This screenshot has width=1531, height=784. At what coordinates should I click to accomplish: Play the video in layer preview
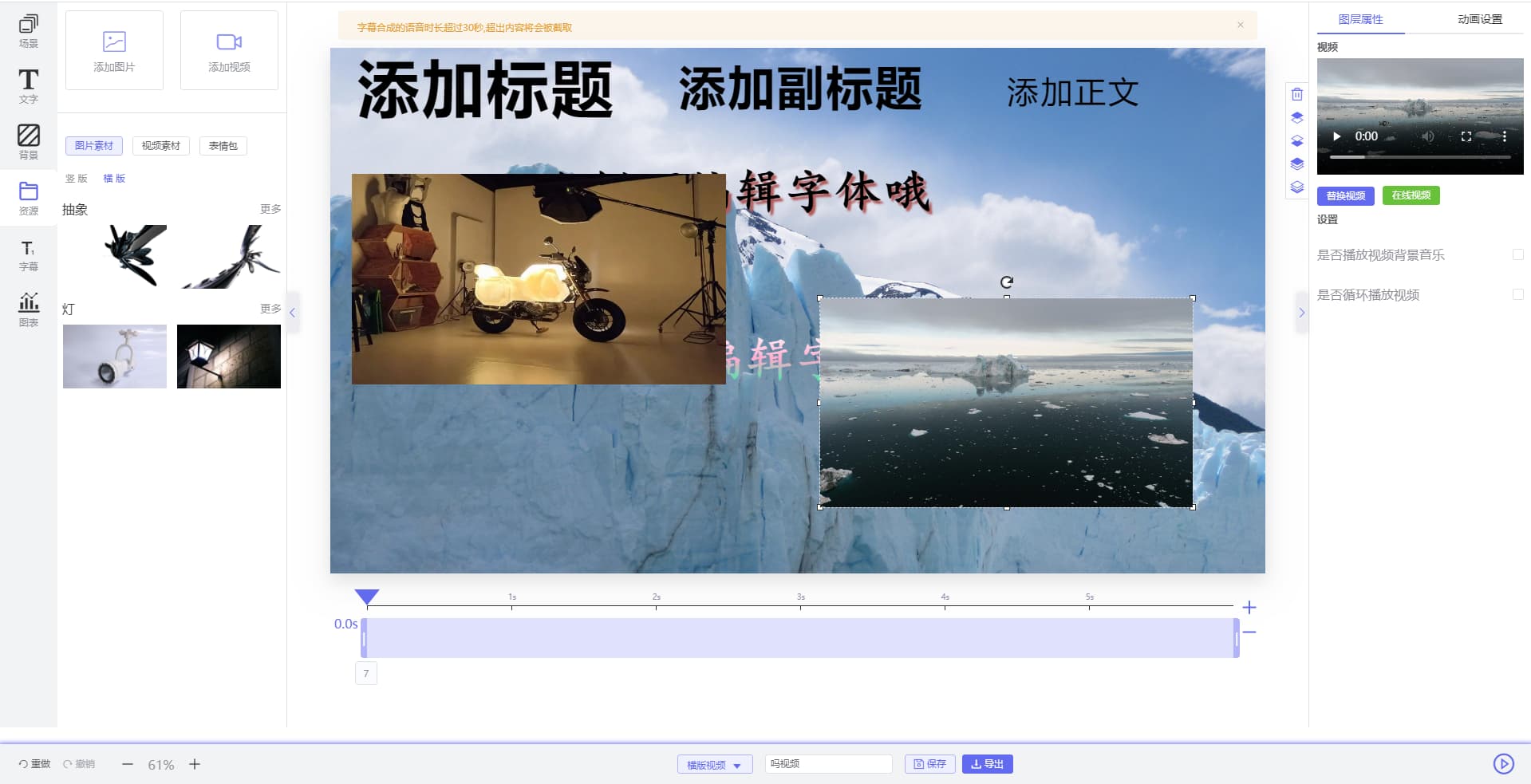pos(1337,136)
